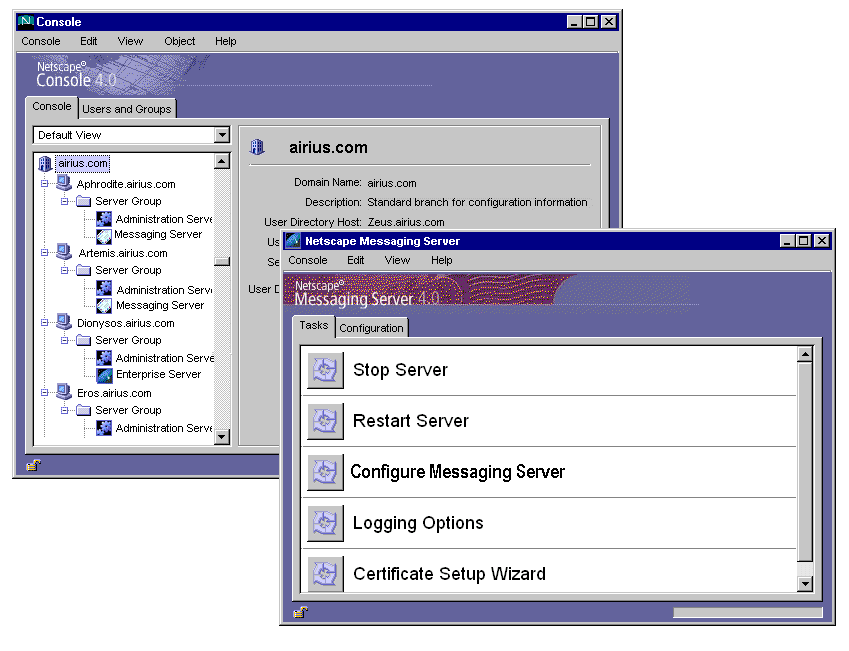This screenshot has height=651, width=849.
Task: Click the tree scrollbar up arrow
Action: 222,161
